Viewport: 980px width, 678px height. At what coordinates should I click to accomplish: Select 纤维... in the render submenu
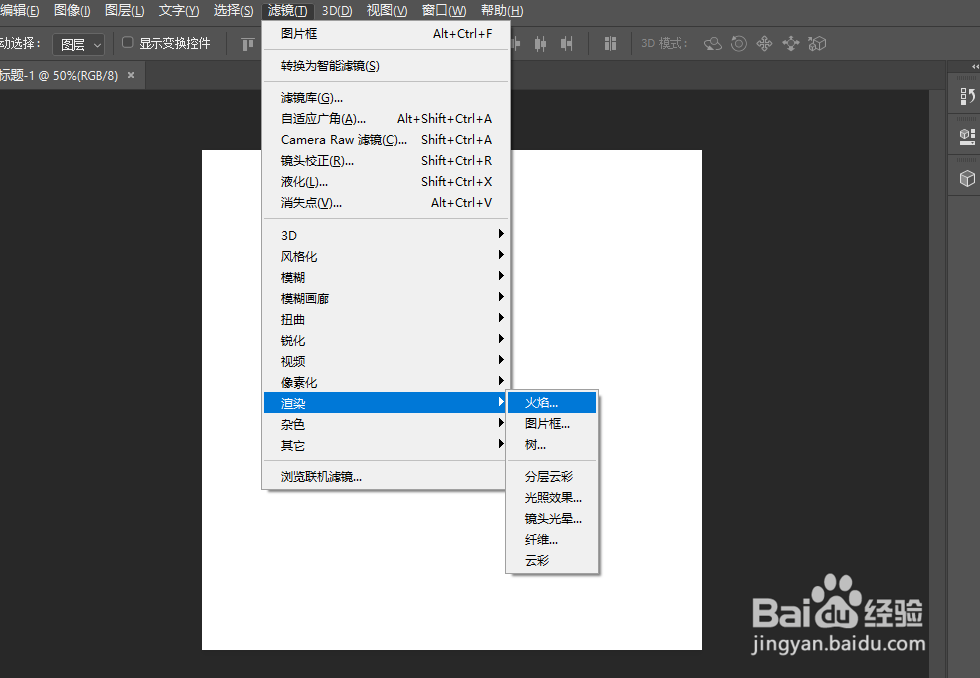(x=552, y=539)
